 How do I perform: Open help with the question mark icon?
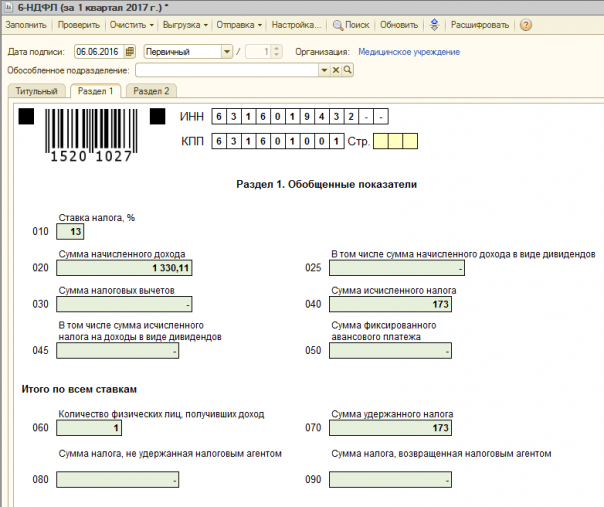point(526,24)
